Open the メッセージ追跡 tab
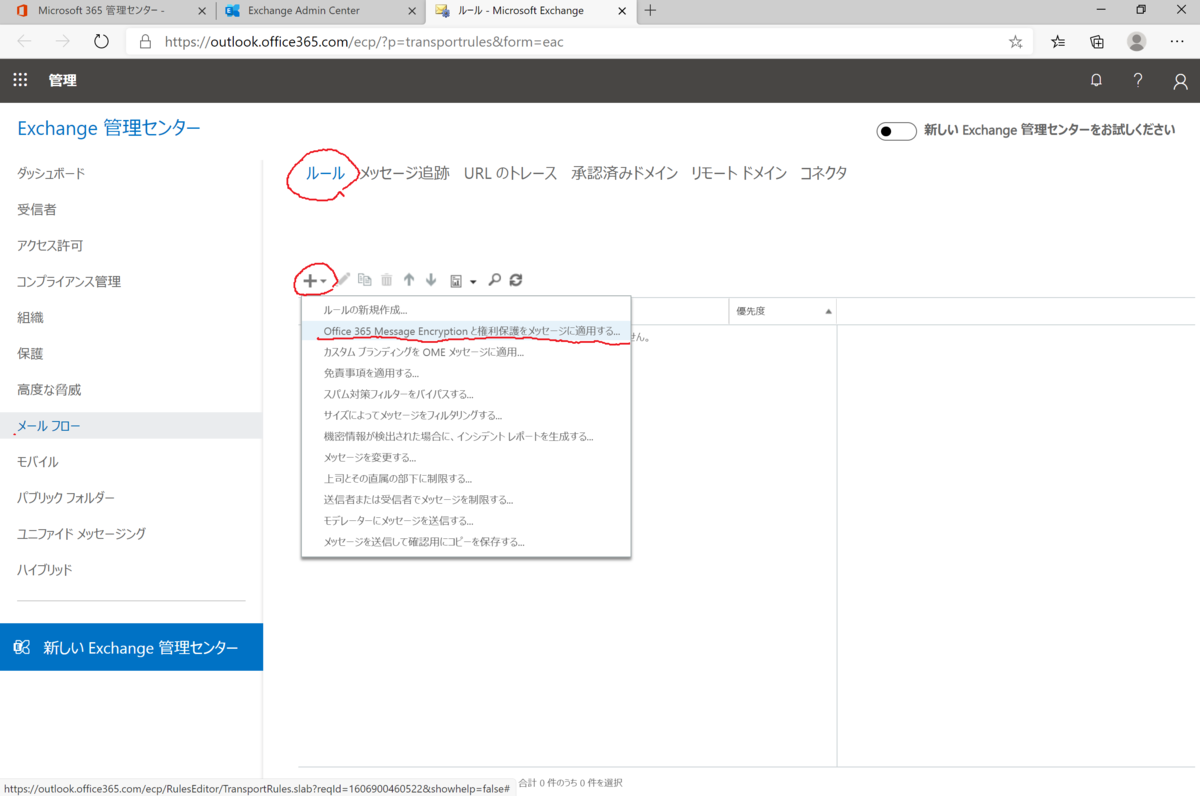This screenshot has height=796, width=1200. (x=405, y=173)
